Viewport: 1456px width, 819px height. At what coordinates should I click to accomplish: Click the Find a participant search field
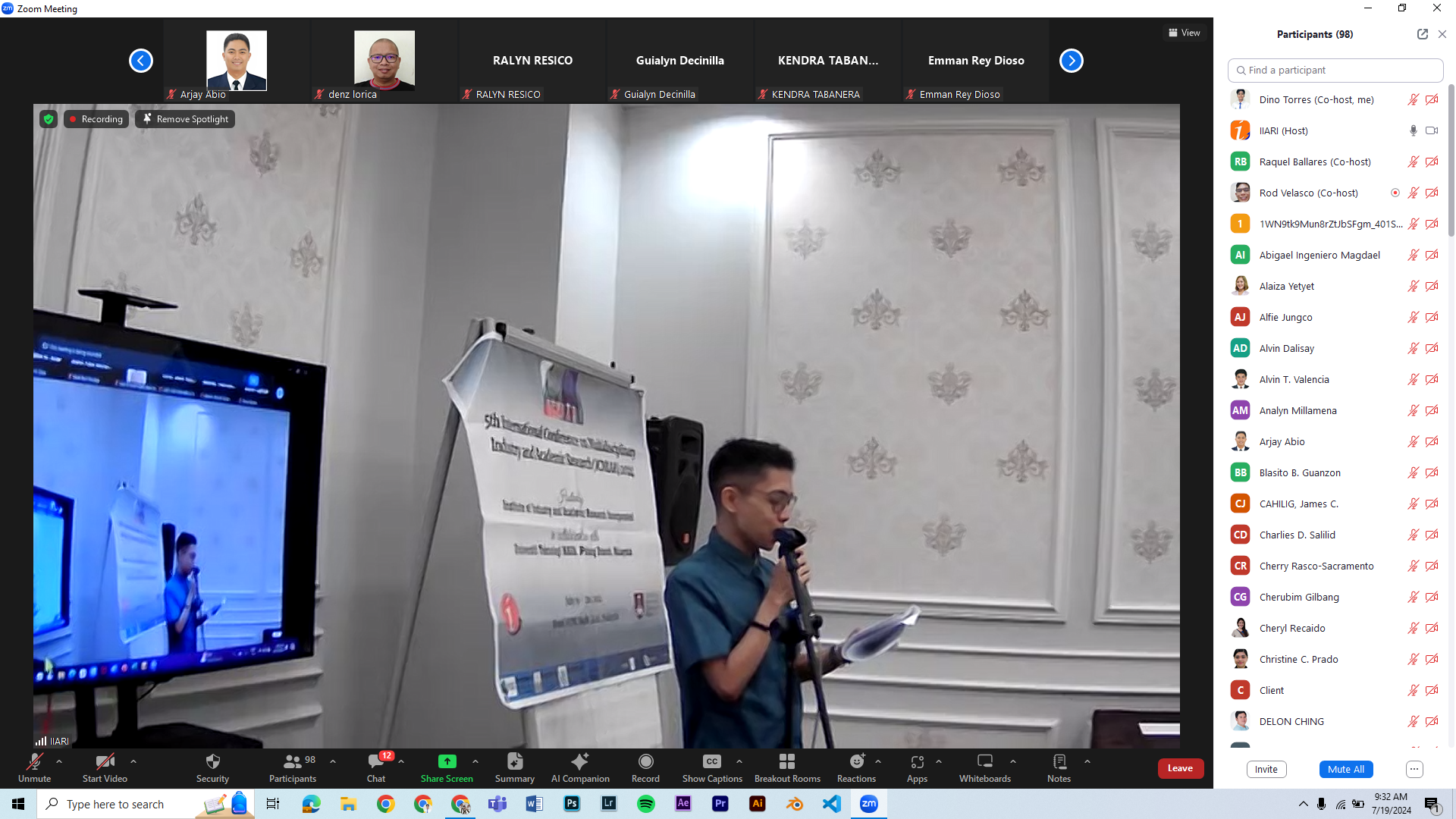click(x=1335, y=70)
